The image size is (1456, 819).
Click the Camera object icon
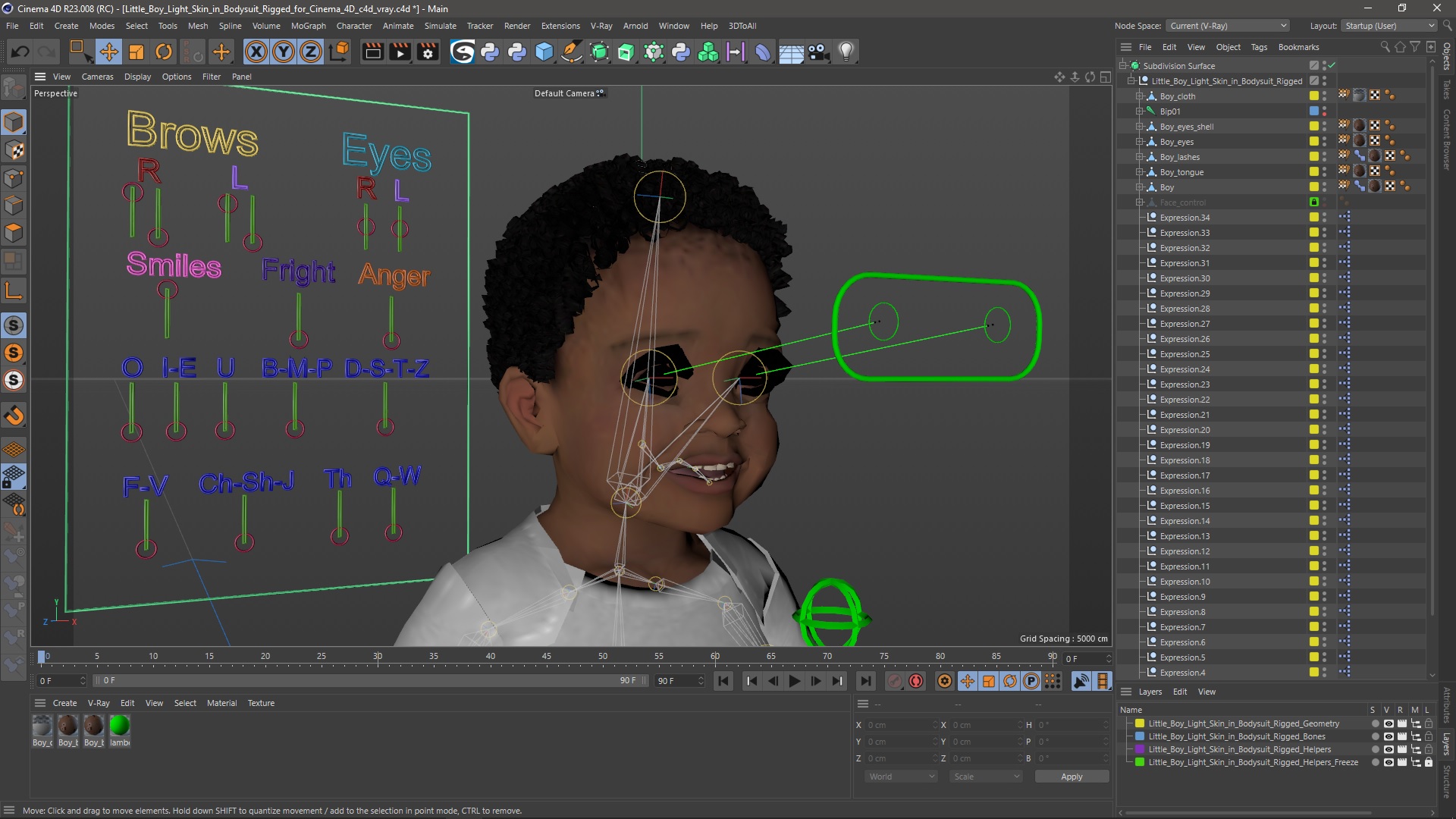[x=818, y=52]
